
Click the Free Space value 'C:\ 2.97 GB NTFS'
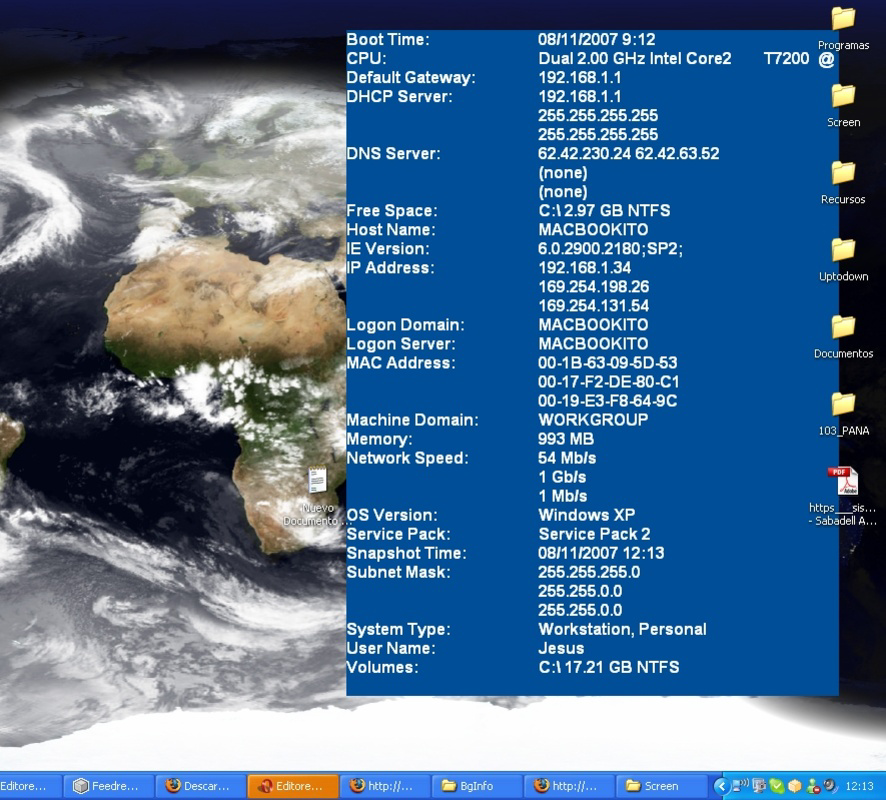pyautogui.click(x=604, y=211)
